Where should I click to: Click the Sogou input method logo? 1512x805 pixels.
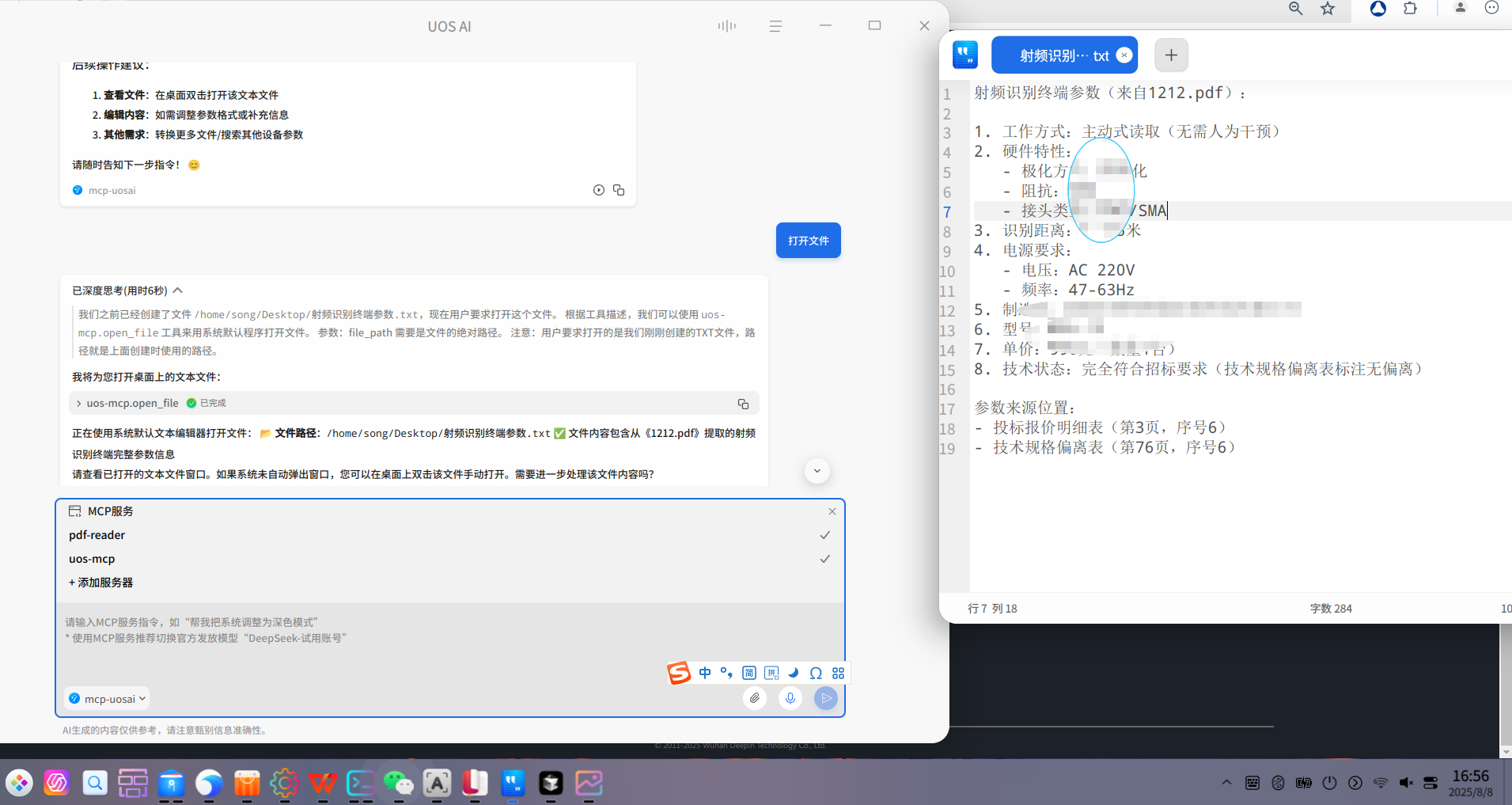(679, 673)
